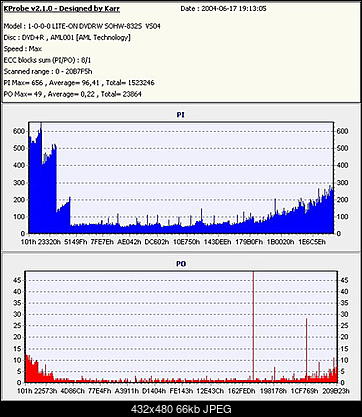Screen dimensions: 362x417
Task: Click the 162FEDh axis label
Action: 242,391
